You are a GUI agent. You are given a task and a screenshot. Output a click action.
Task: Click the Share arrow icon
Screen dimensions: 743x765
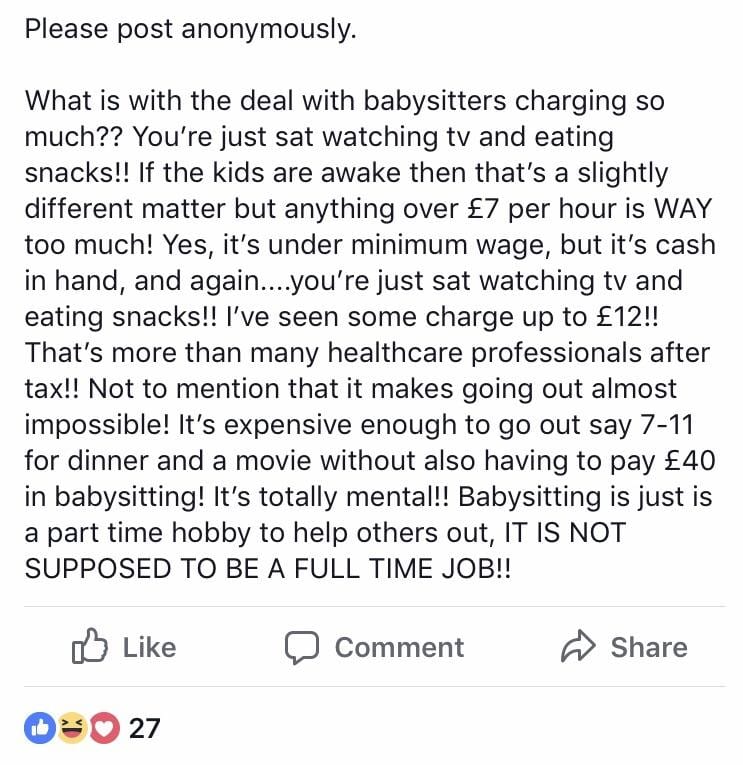click(x=578, y=645)
